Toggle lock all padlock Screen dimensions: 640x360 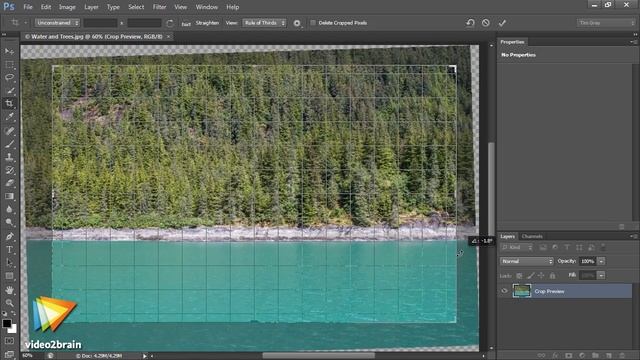pyautogui.click(x=552, y=276)
